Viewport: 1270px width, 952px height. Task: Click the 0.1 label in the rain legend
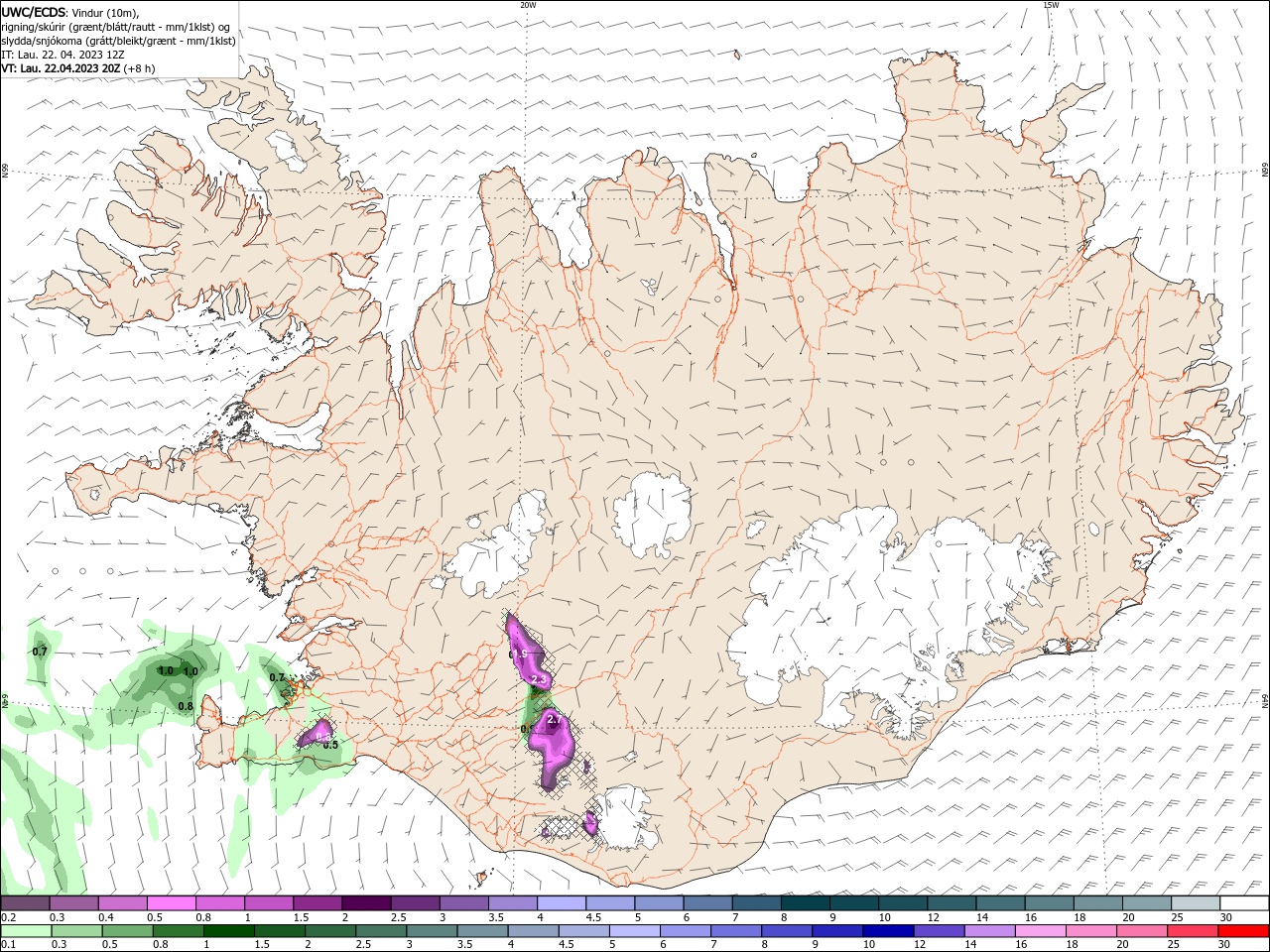pyautogui.click(x=8, y=945)
